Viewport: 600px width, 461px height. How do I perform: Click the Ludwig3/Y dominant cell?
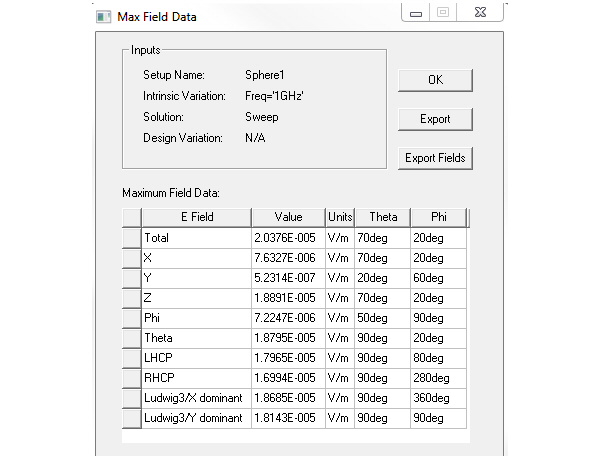tap(197, 418)
